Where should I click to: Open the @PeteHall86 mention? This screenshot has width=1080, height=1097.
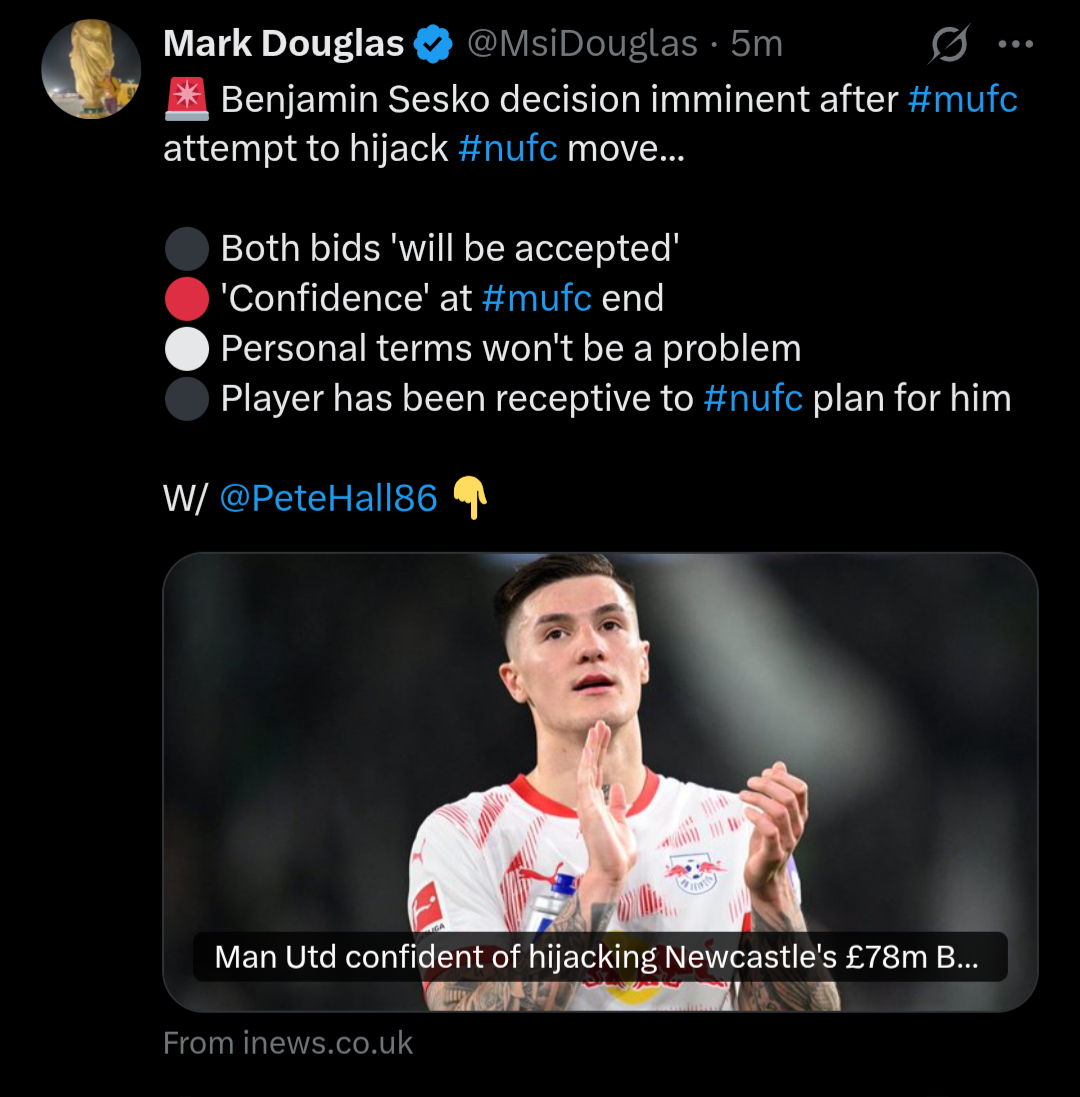[328, 498]
